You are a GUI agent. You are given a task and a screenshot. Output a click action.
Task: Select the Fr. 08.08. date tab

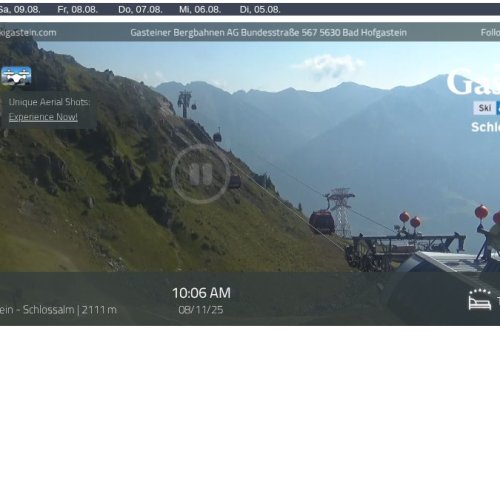tap(78, 10)
